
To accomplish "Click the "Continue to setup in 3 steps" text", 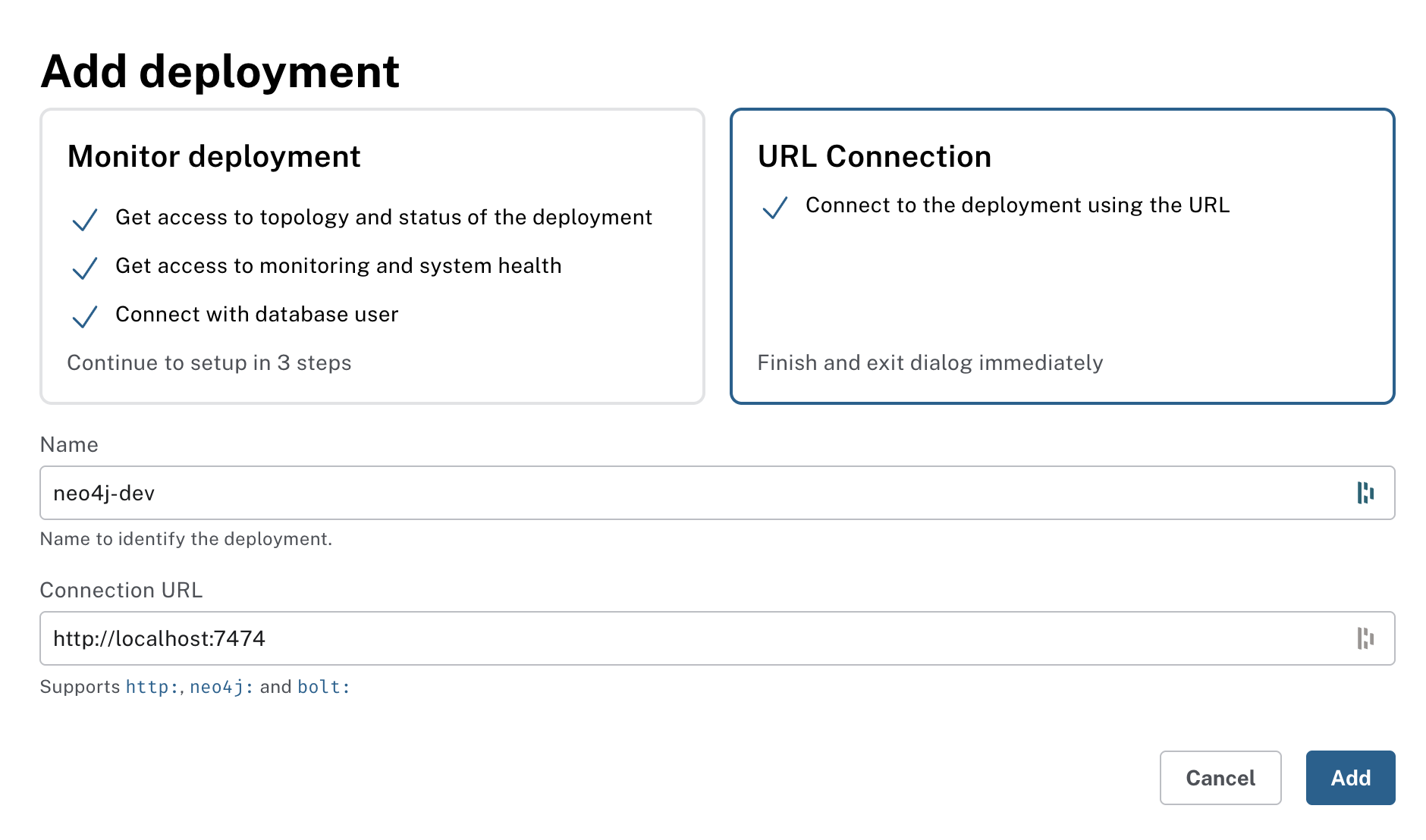I will 209,363.
